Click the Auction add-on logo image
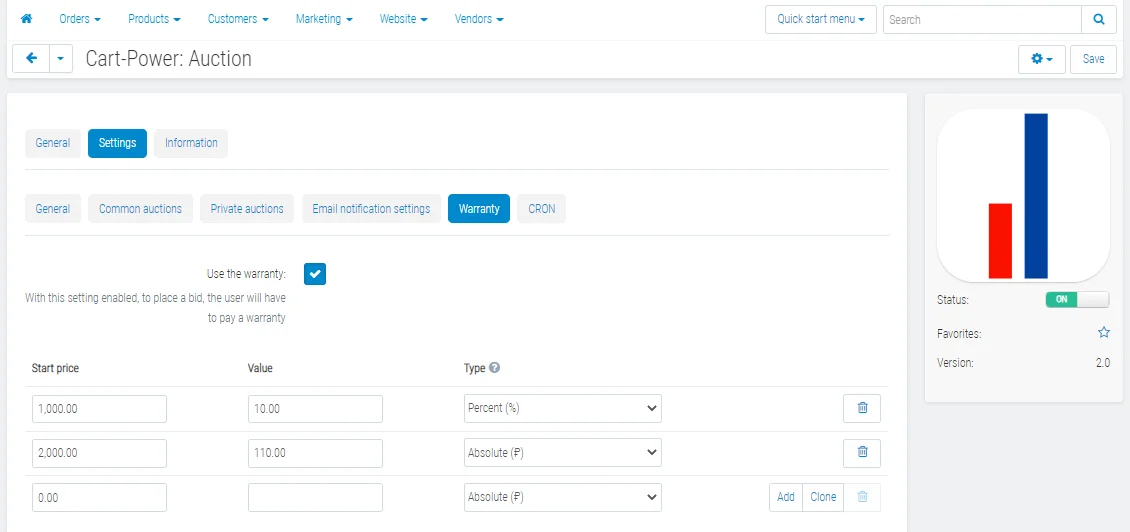 [1023, 195]
